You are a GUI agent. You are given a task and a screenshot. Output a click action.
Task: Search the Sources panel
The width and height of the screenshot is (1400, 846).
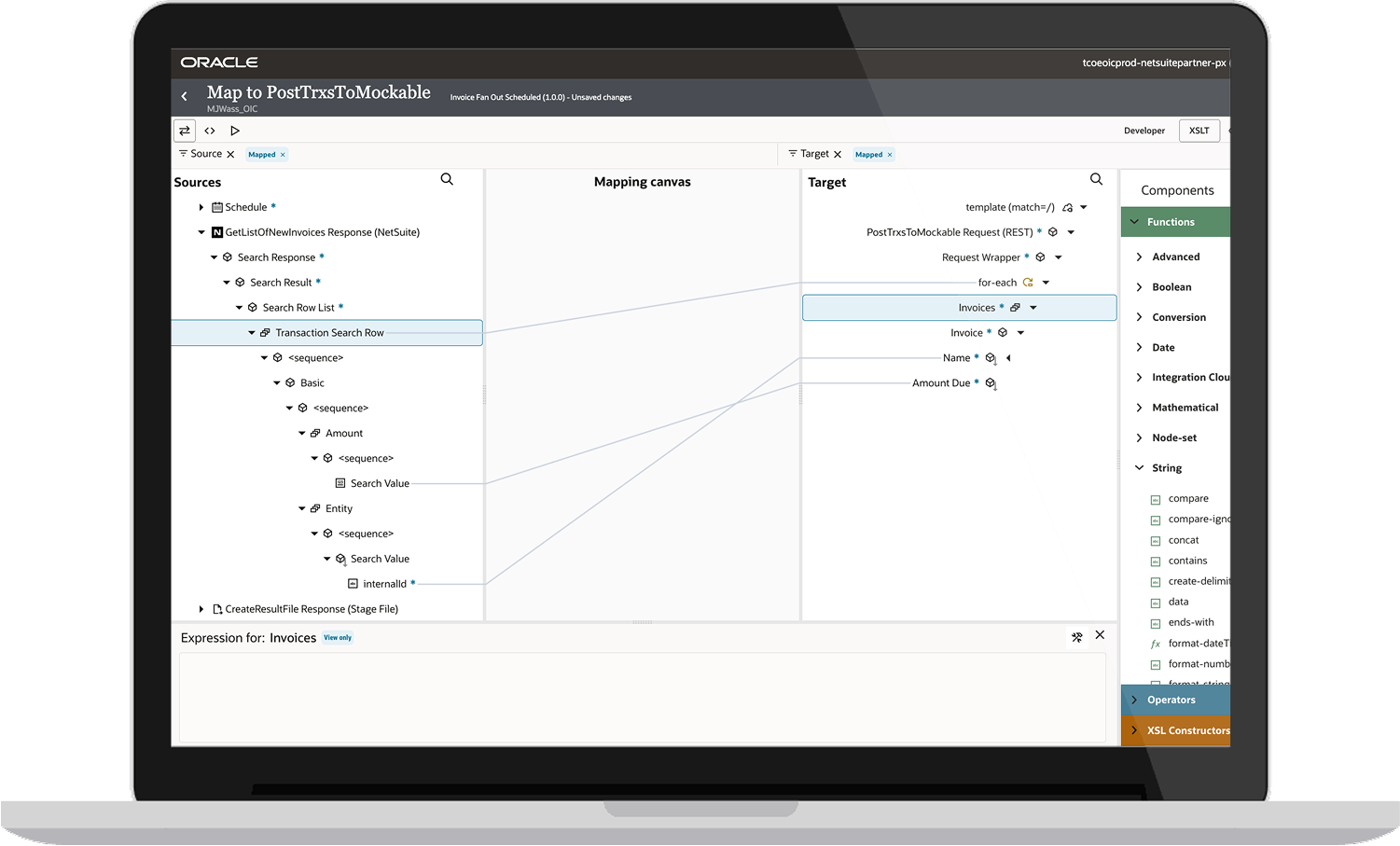click(x=447, y=179)
